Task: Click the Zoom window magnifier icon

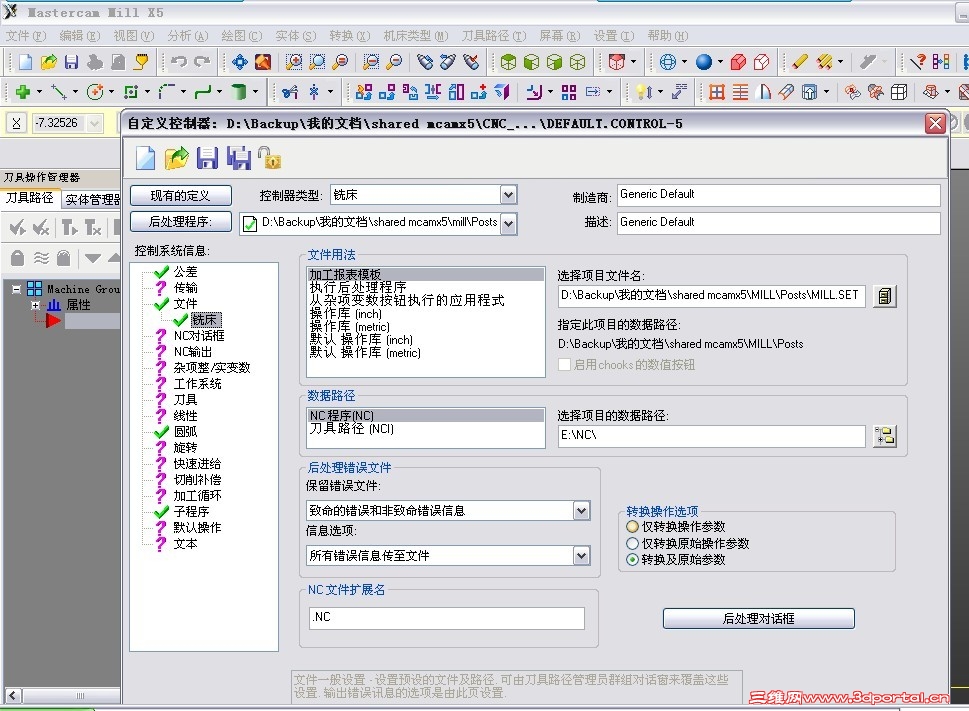Action: 294,62
